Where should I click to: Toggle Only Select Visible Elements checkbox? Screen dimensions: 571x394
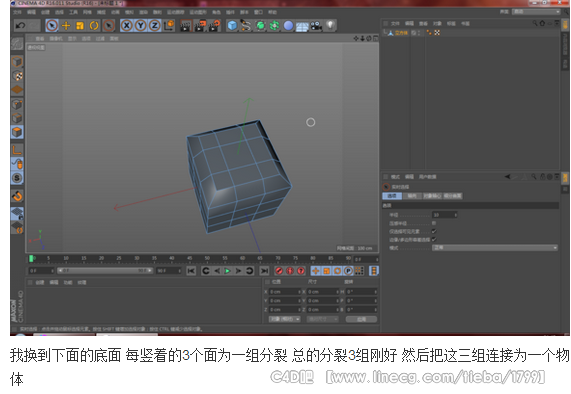[434, 231]
